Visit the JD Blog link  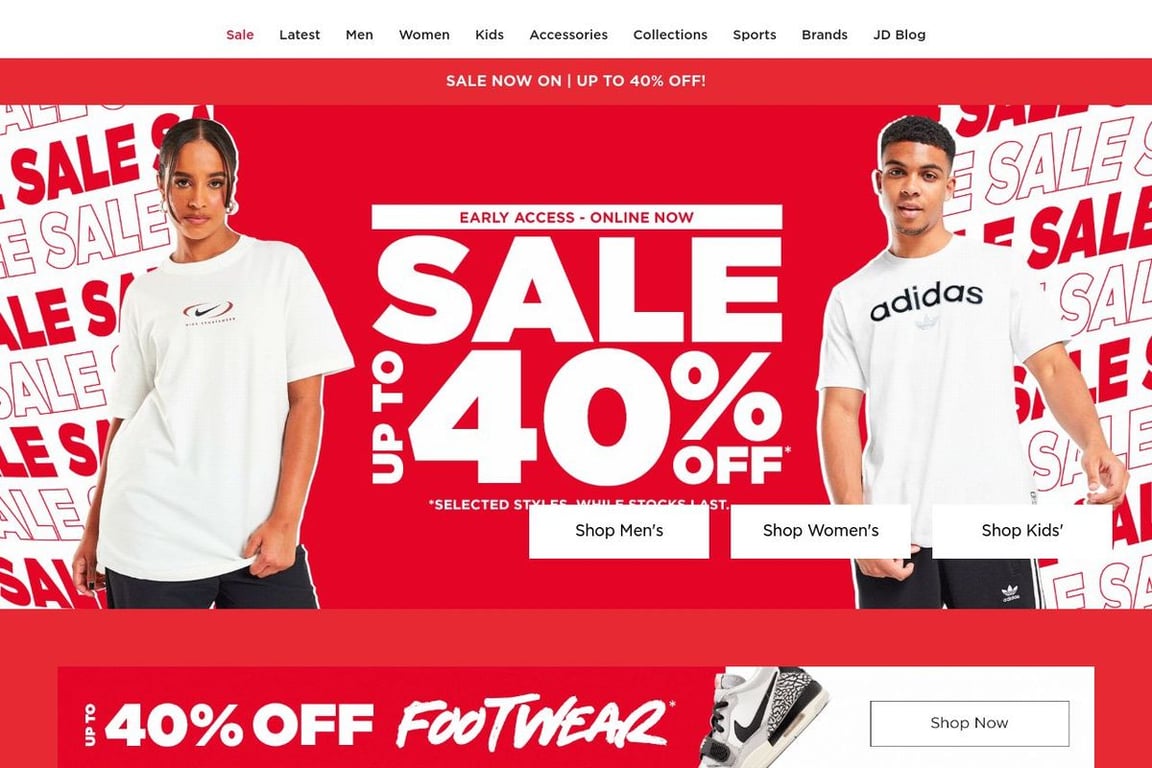tap(899, 35)
